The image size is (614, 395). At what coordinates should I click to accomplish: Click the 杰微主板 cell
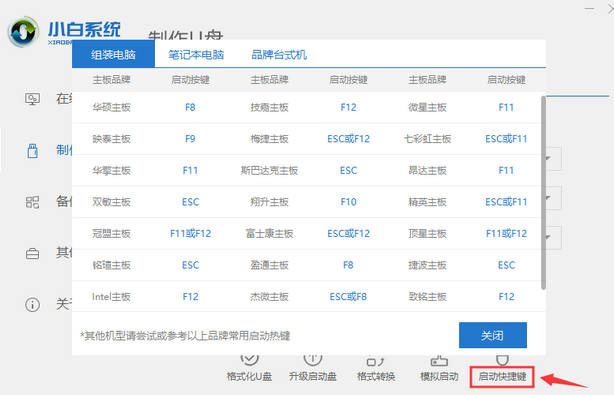269,297
